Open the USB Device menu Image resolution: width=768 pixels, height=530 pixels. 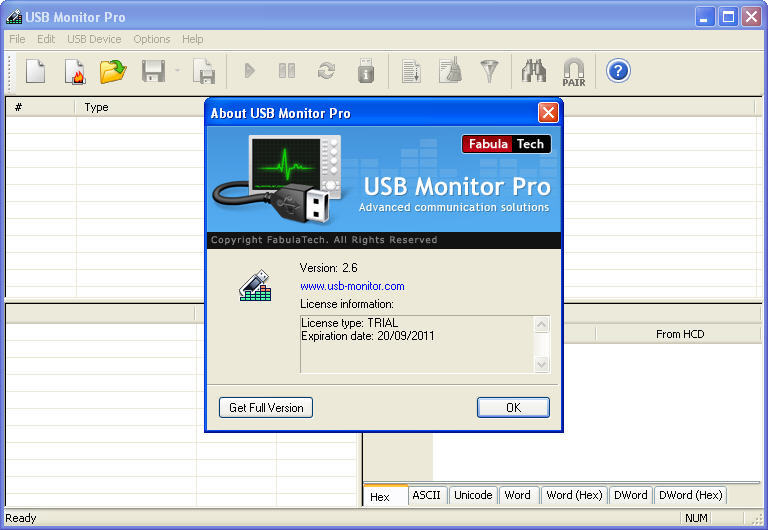(94, 39)
